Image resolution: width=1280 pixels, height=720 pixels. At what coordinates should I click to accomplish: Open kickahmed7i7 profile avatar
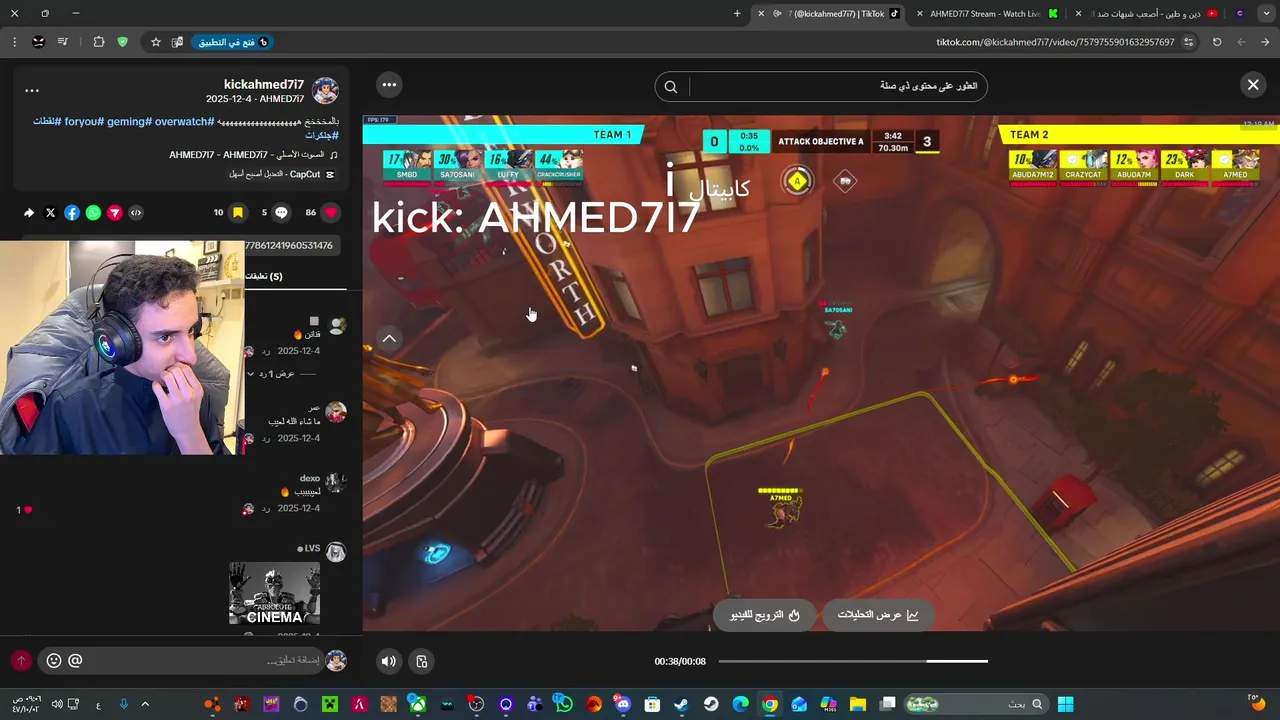325,90
